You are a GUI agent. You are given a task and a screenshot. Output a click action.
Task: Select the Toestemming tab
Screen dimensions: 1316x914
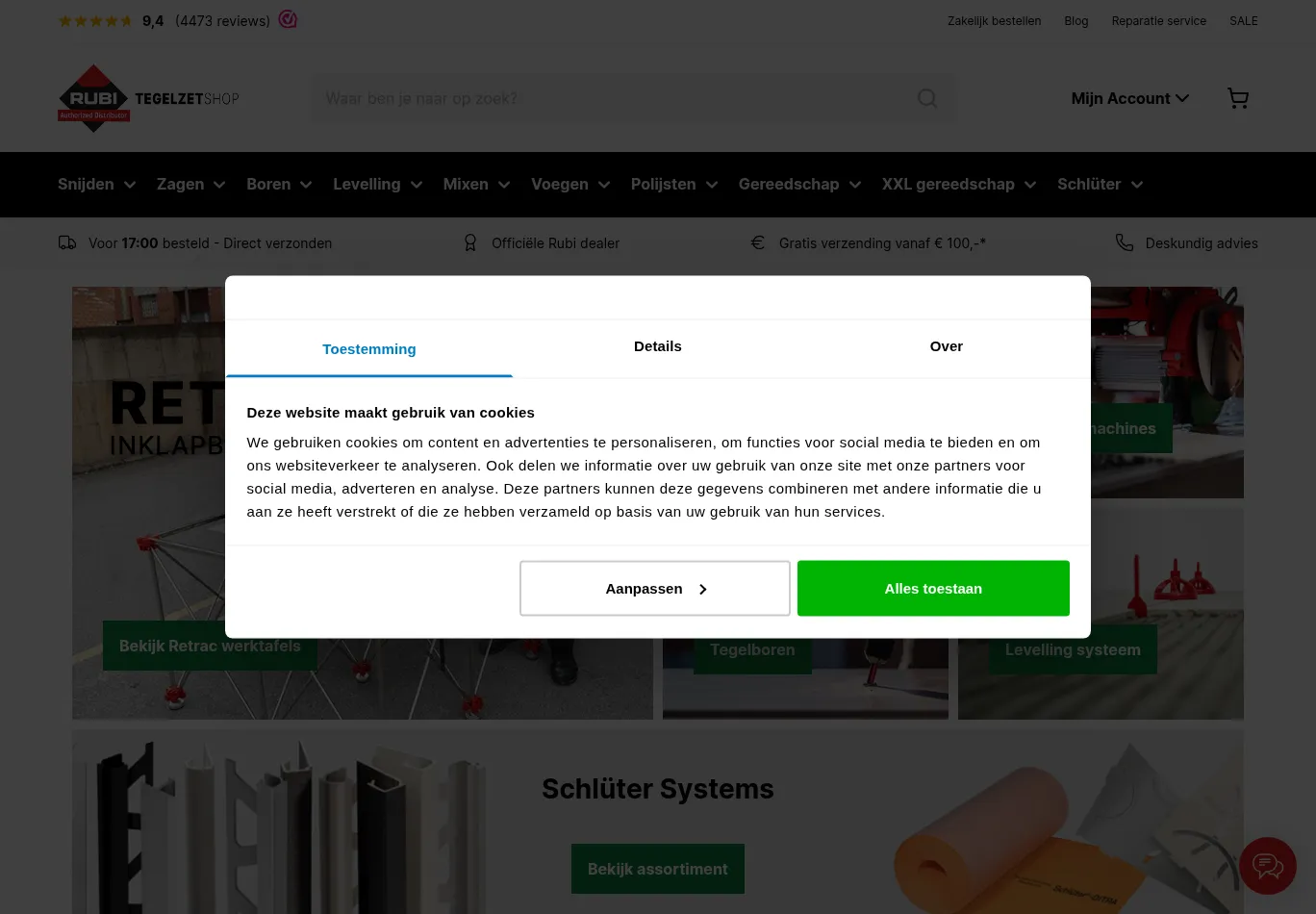[369, 348]
